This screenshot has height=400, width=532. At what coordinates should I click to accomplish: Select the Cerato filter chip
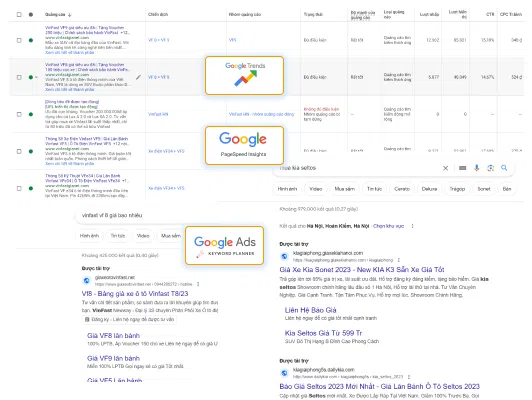click(402, 189)
